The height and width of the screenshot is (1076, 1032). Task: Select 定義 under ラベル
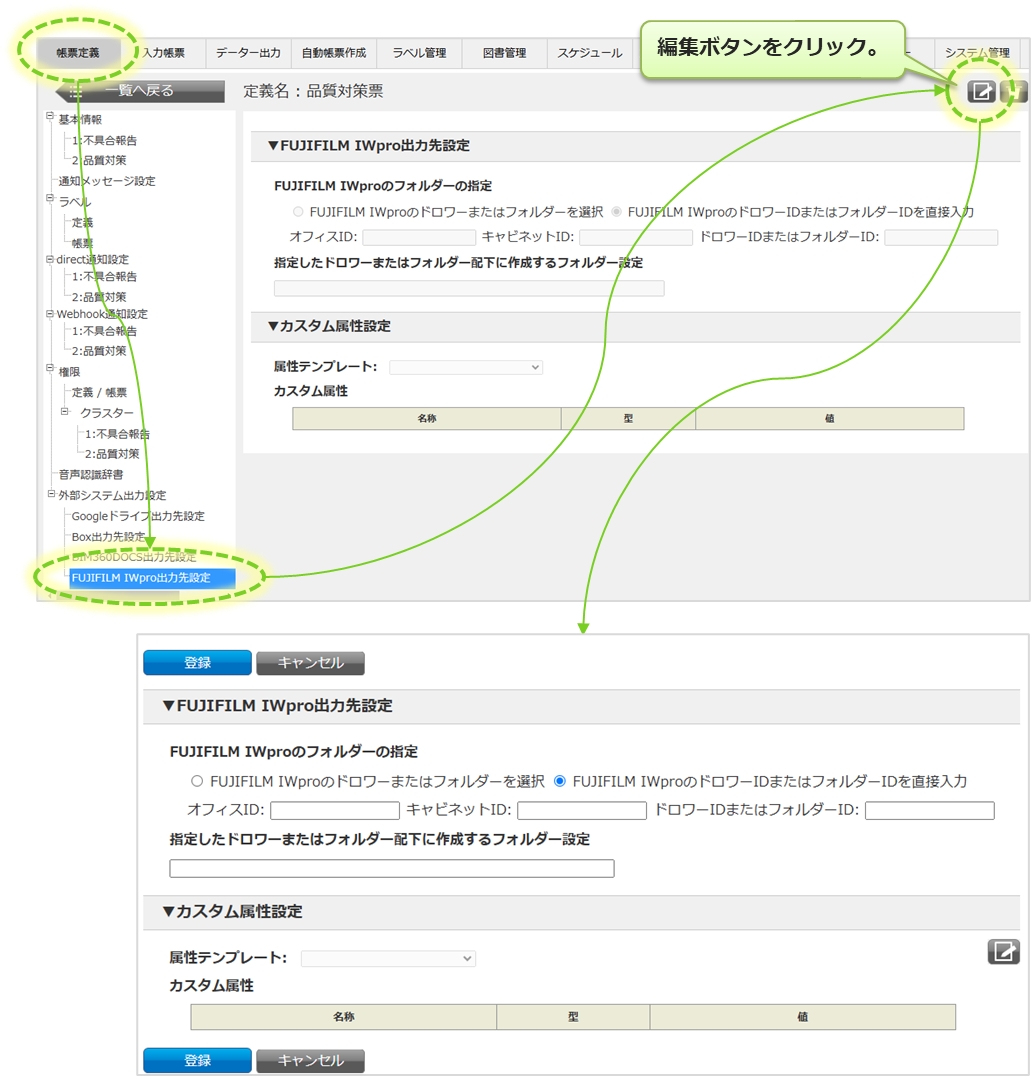coord(82,222)
